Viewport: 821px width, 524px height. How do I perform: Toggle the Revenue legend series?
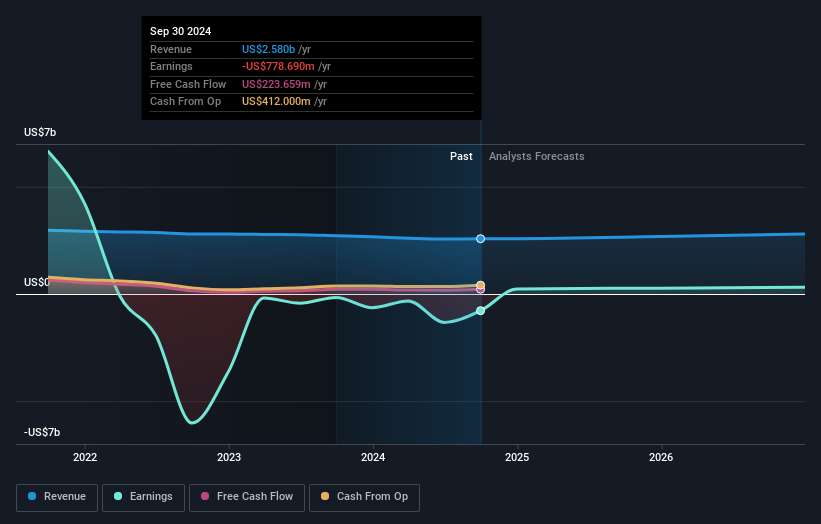click(x=57, y=497)
